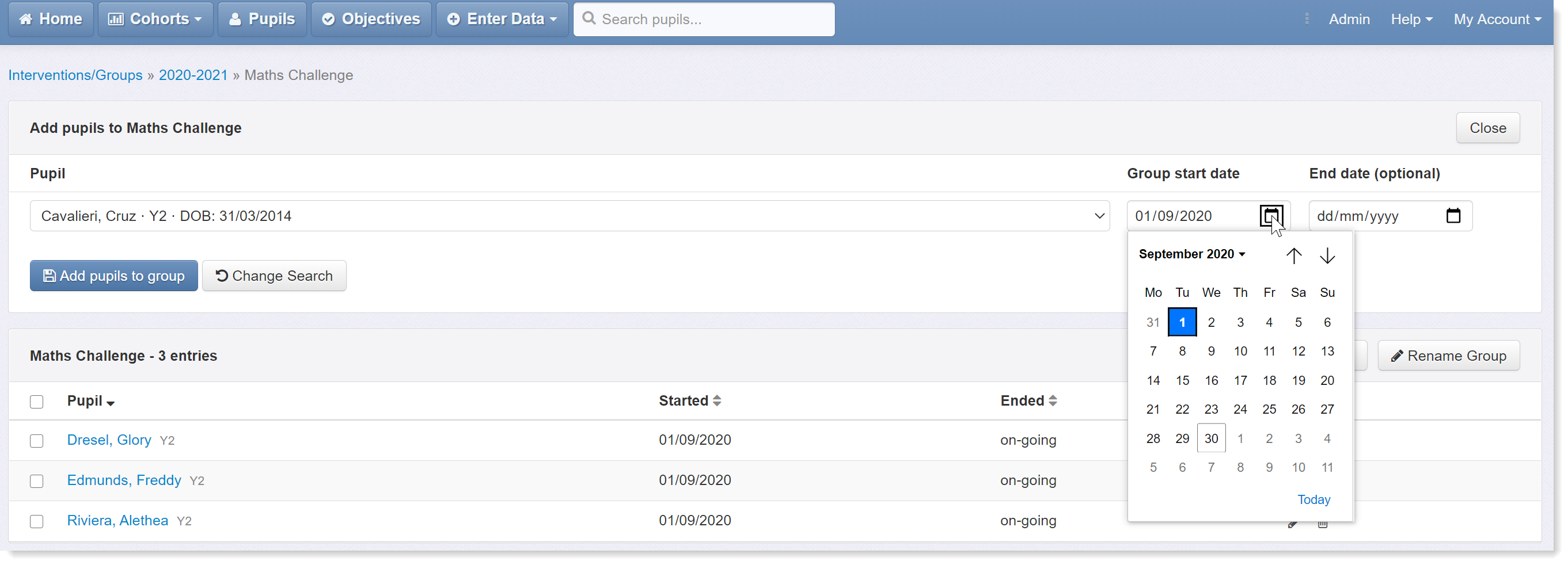Go to previous month with up arrow
The height and width of the screenshot is (565, 1568).
point(1293,255)
